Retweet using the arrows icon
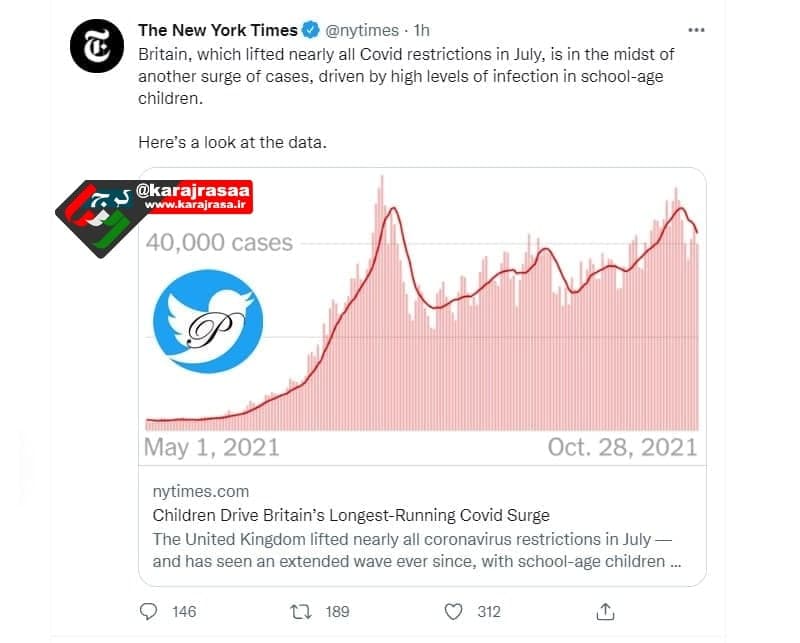The image size is (800, 643). [301, 611]
